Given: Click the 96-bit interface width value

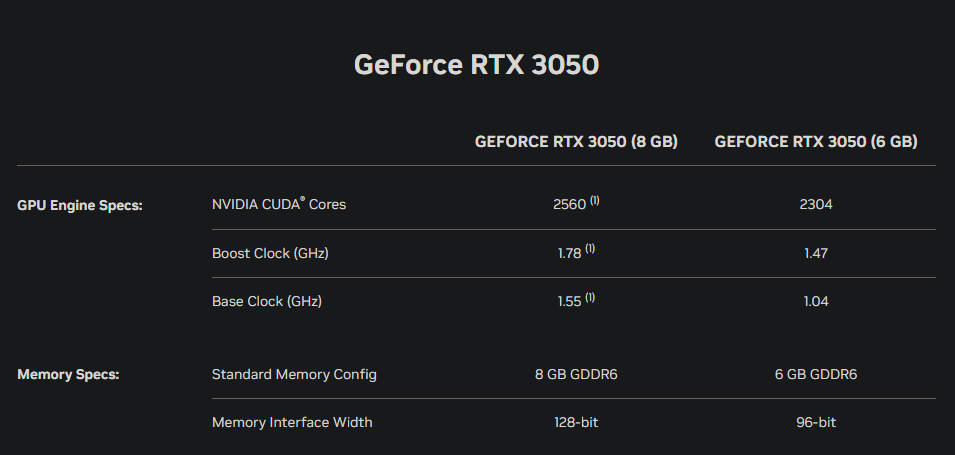Looking at the screenshot, I should pyautogui.click(x=816, y=423).
